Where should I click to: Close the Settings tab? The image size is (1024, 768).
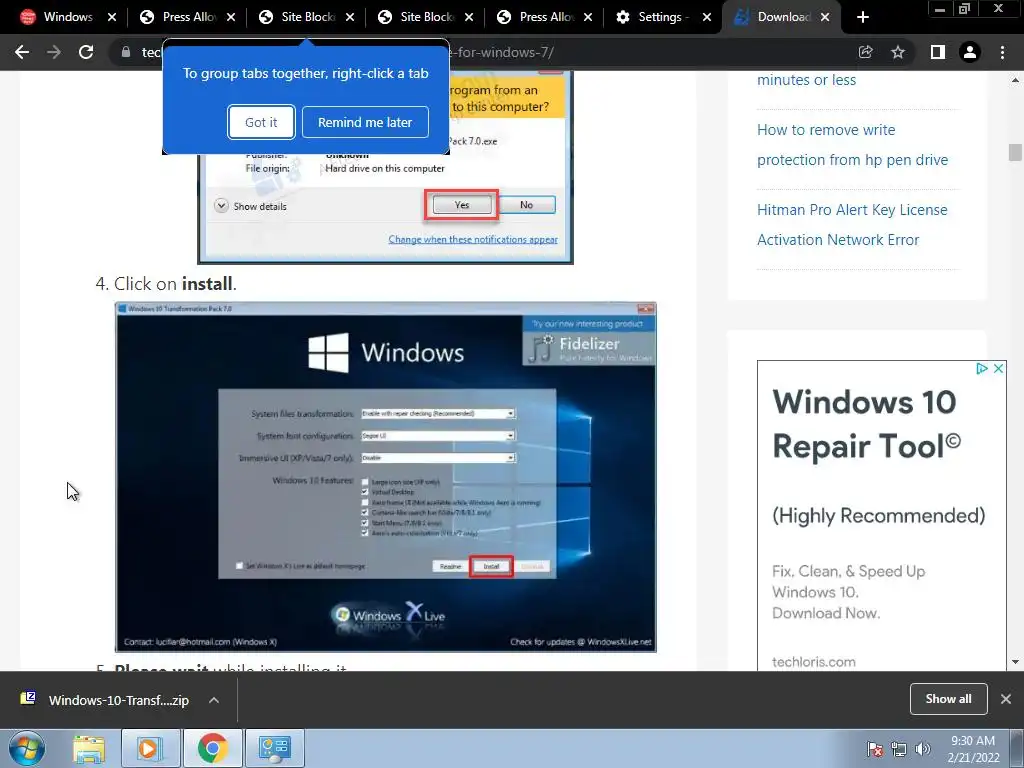[x=707, y=17]
